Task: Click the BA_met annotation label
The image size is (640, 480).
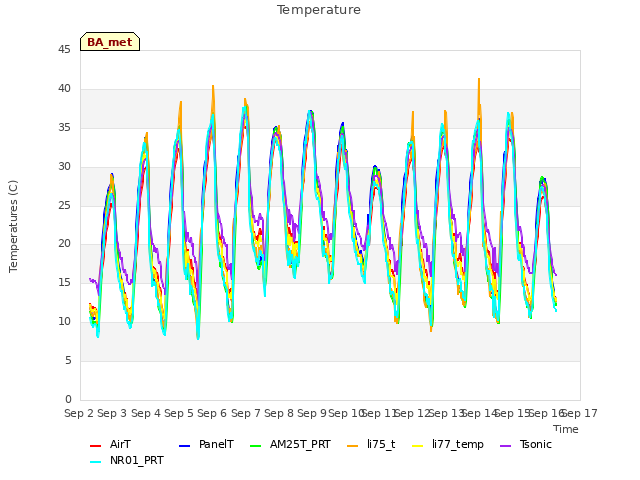Action: (x=110, y=42)
